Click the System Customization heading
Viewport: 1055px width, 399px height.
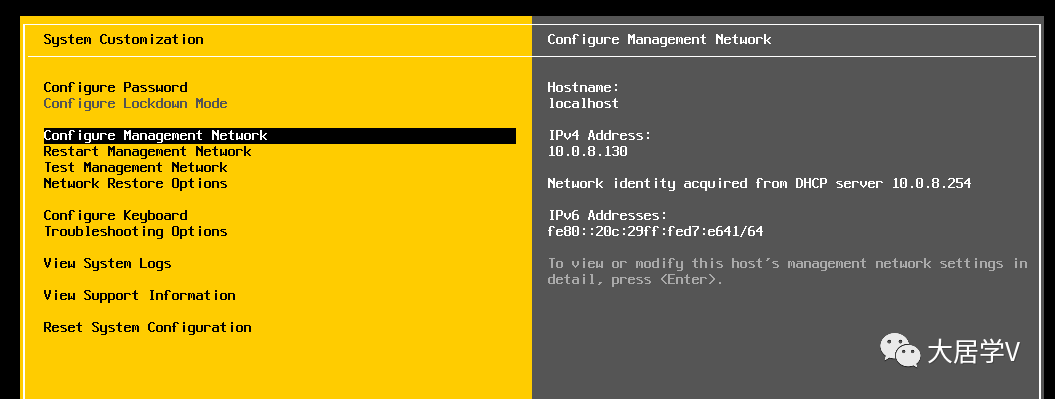(123, 40)
